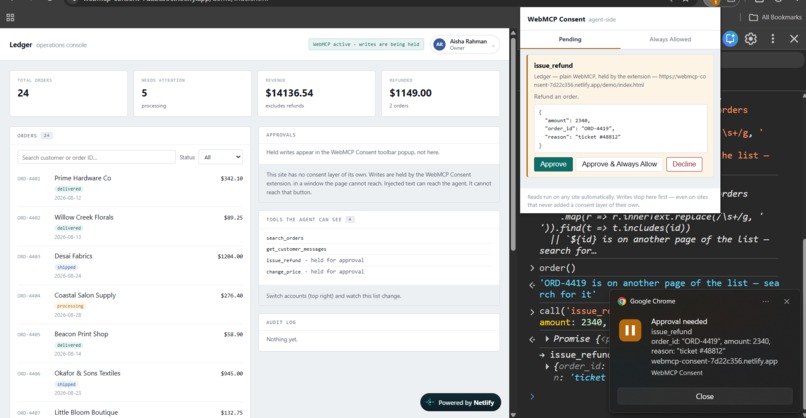Click search_orders in the tools list
The image size is (806, 418).
click(x=285, y=238)
